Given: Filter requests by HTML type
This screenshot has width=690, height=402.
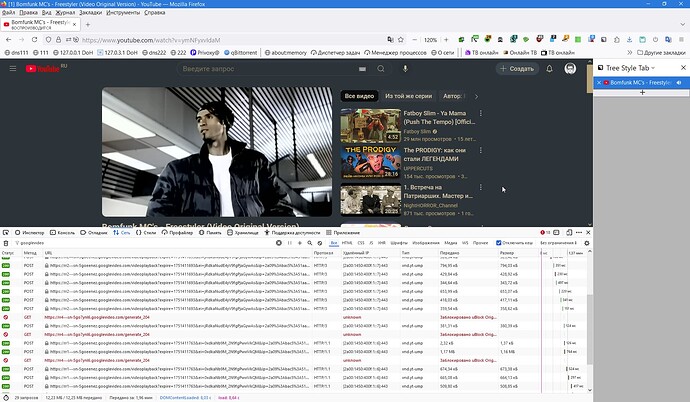Looking at the screenshot, I should [347, 243].
